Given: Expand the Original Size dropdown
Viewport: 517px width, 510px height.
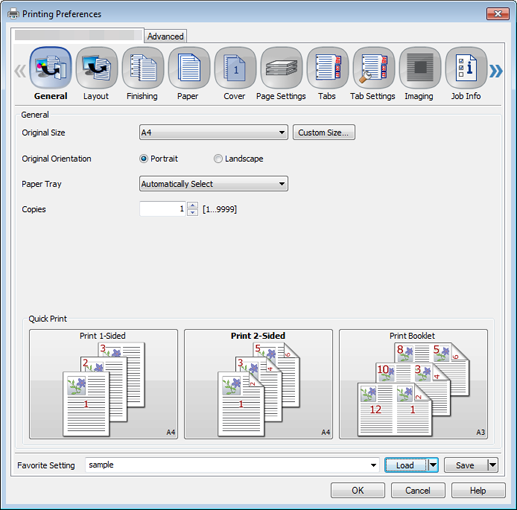Looking at the screenshot, I should pyautogui.click(x=213, y=132).
